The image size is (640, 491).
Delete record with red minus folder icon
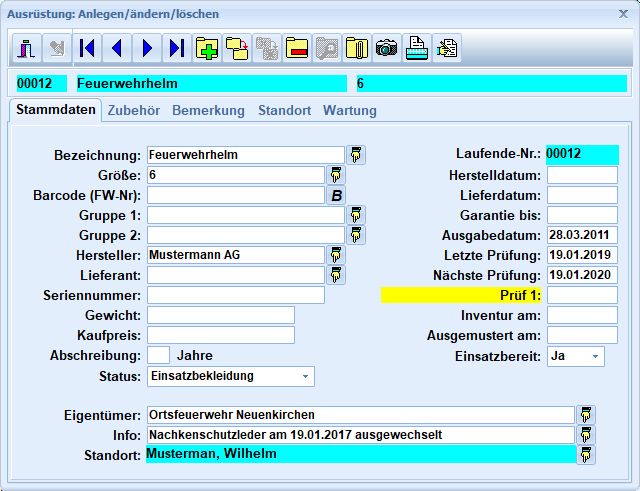[297, 49]
